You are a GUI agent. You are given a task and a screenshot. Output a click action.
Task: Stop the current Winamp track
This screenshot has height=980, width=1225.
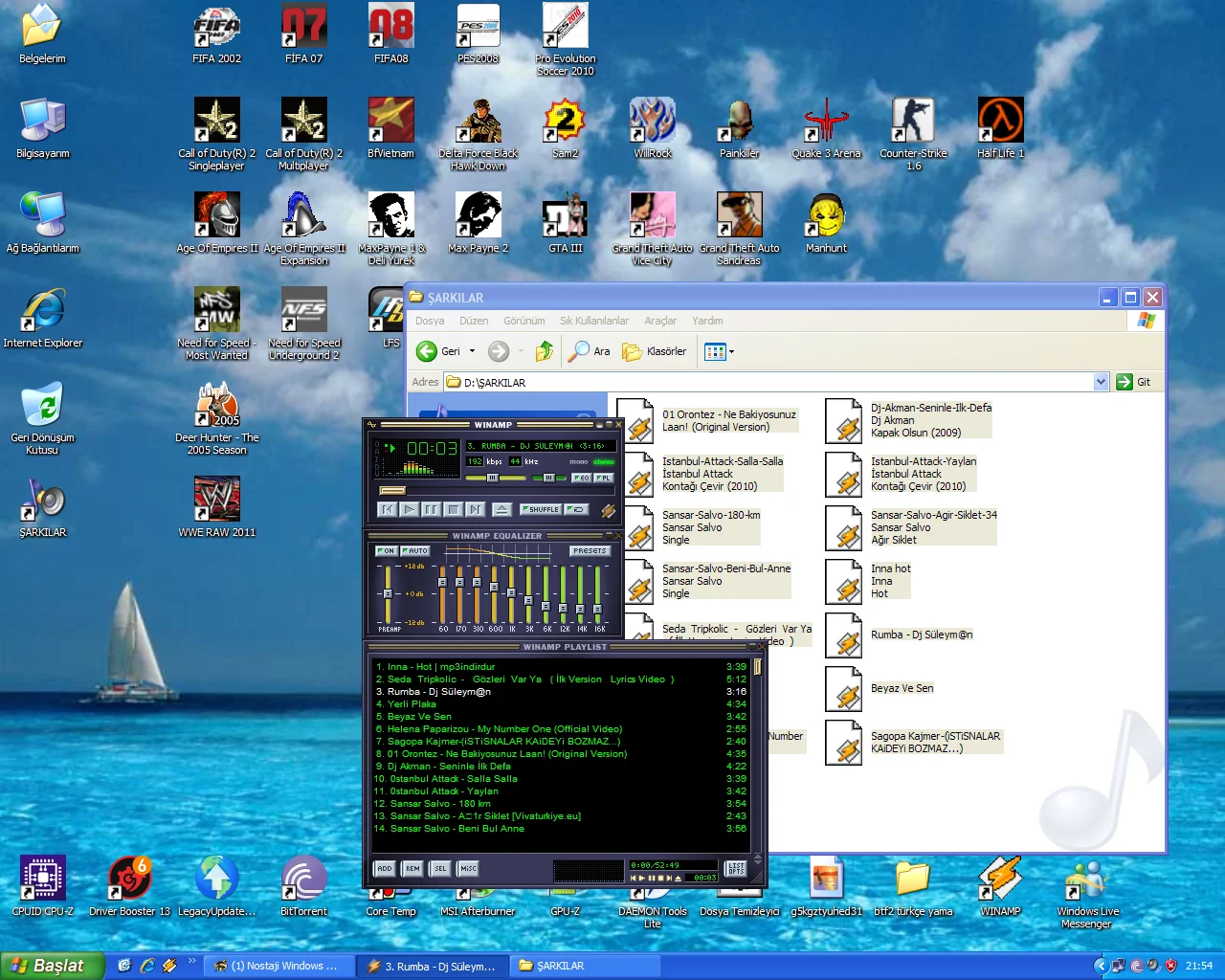pos(452,510)
